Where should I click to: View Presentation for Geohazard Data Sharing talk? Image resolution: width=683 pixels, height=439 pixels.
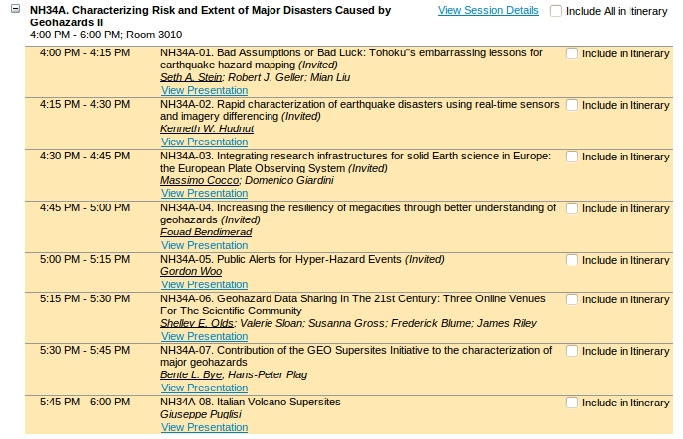pos(204,337)
